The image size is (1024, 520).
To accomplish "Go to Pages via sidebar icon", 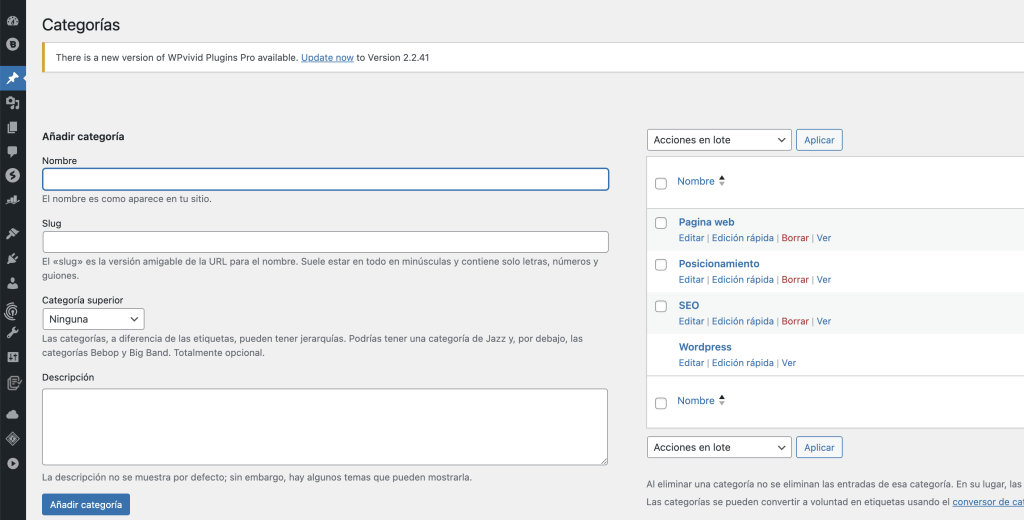I will tap(12, 127).
